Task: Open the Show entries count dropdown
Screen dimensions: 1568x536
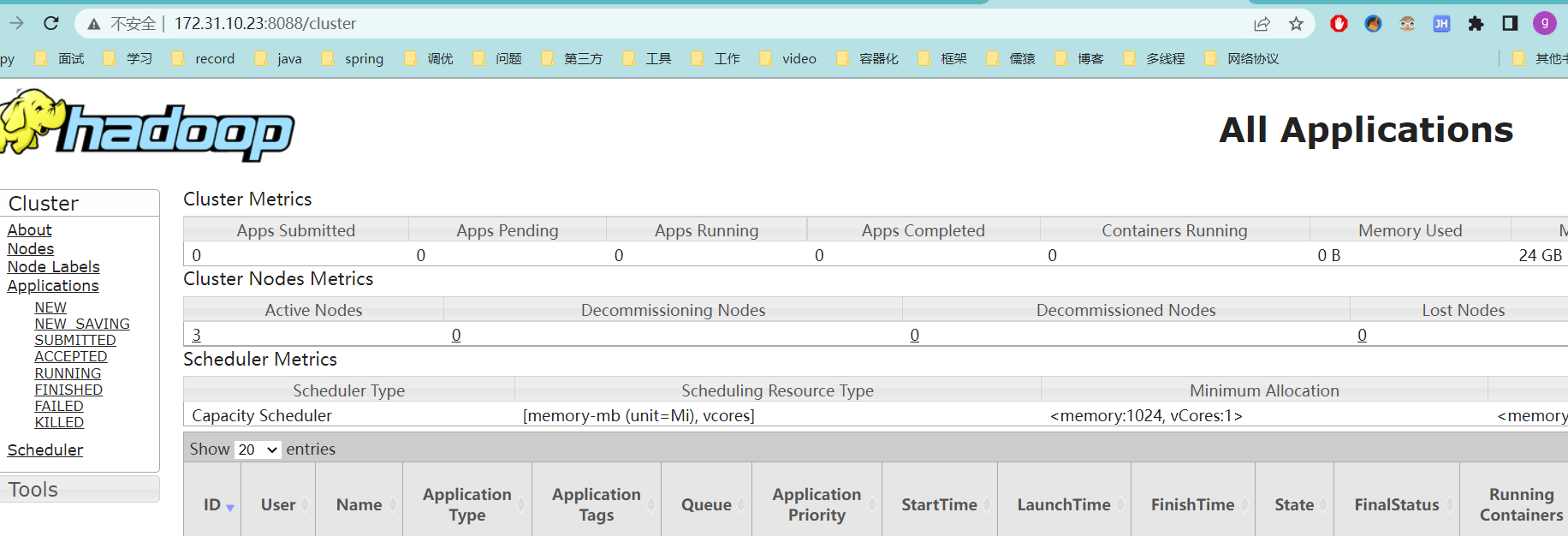Action: coord(258,450)
